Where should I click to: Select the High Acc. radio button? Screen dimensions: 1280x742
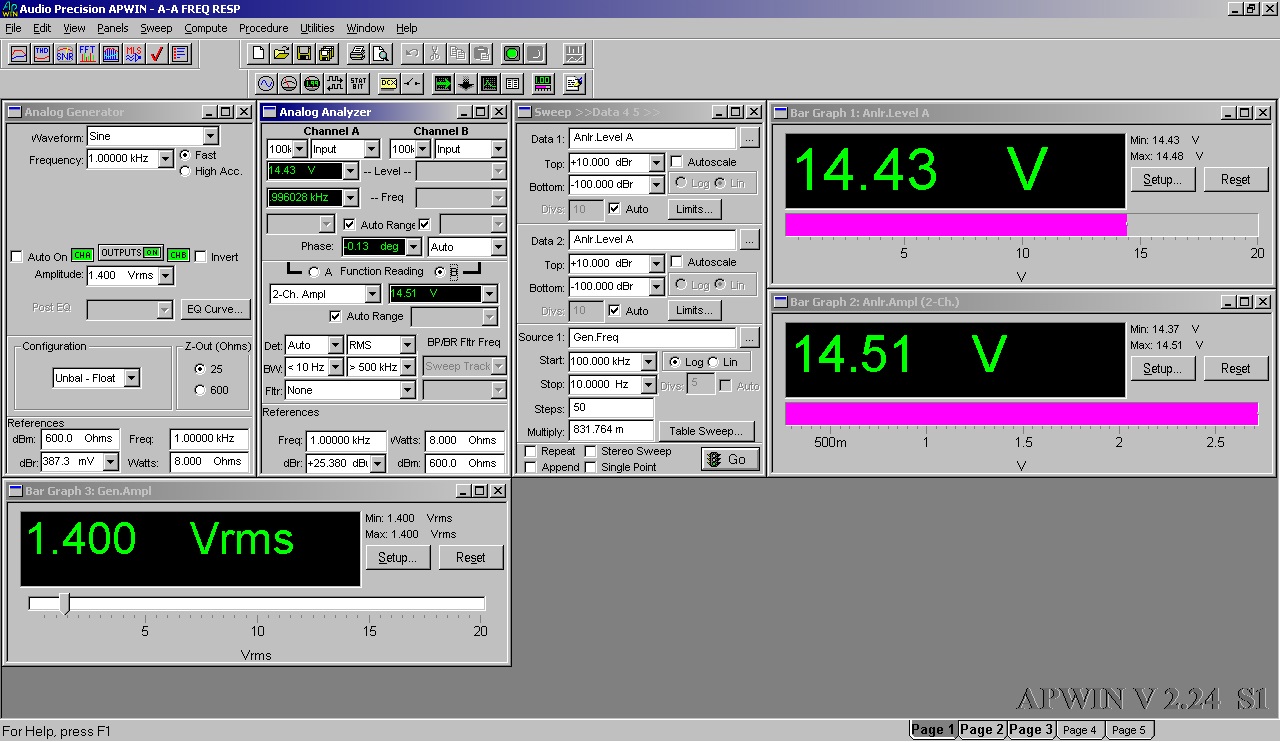click(x=185, y=172)
